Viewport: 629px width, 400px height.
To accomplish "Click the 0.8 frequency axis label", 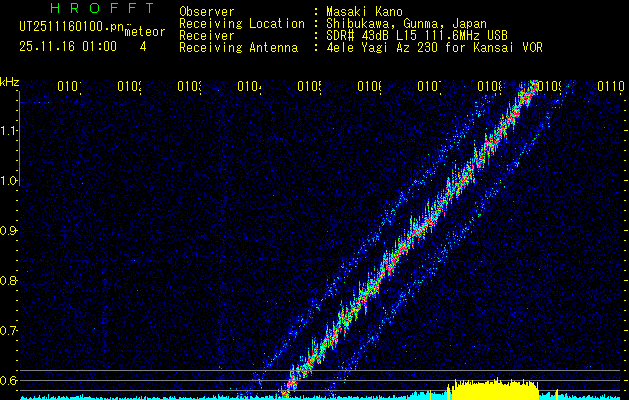I will tap(8, 280).
